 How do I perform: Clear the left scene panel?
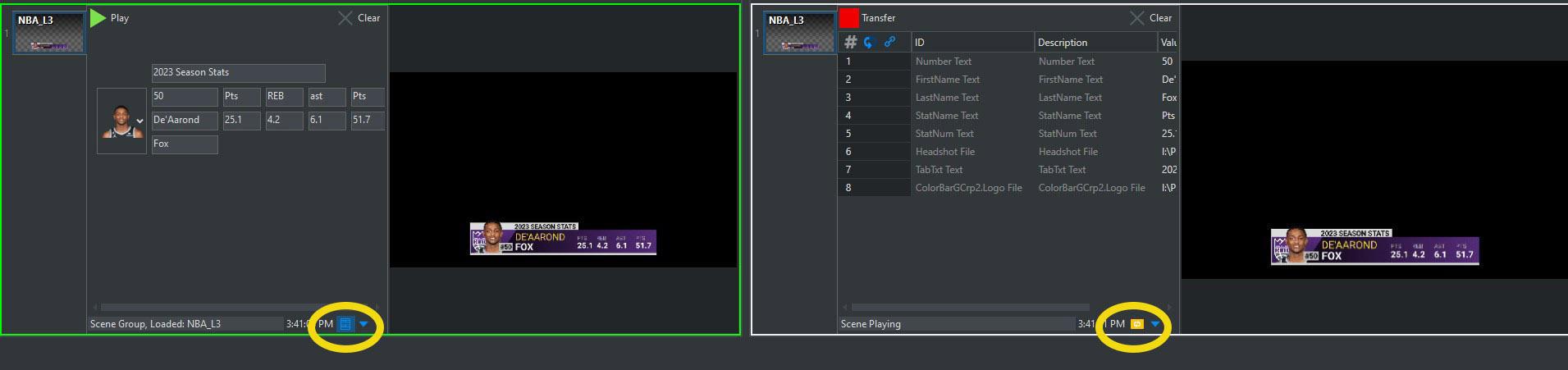coord(359,18)
